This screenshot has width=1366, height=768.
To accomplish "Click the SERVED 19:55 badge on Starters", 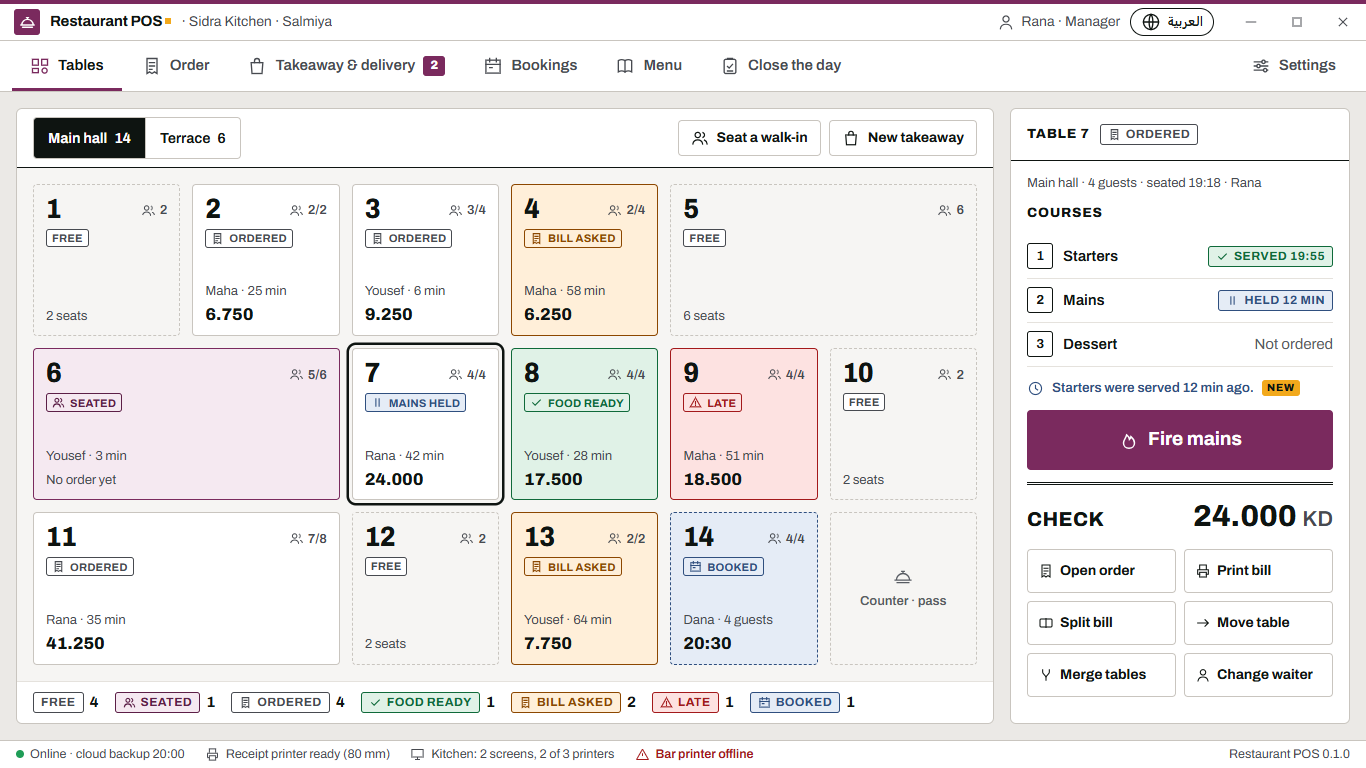I will (1270, 256).
